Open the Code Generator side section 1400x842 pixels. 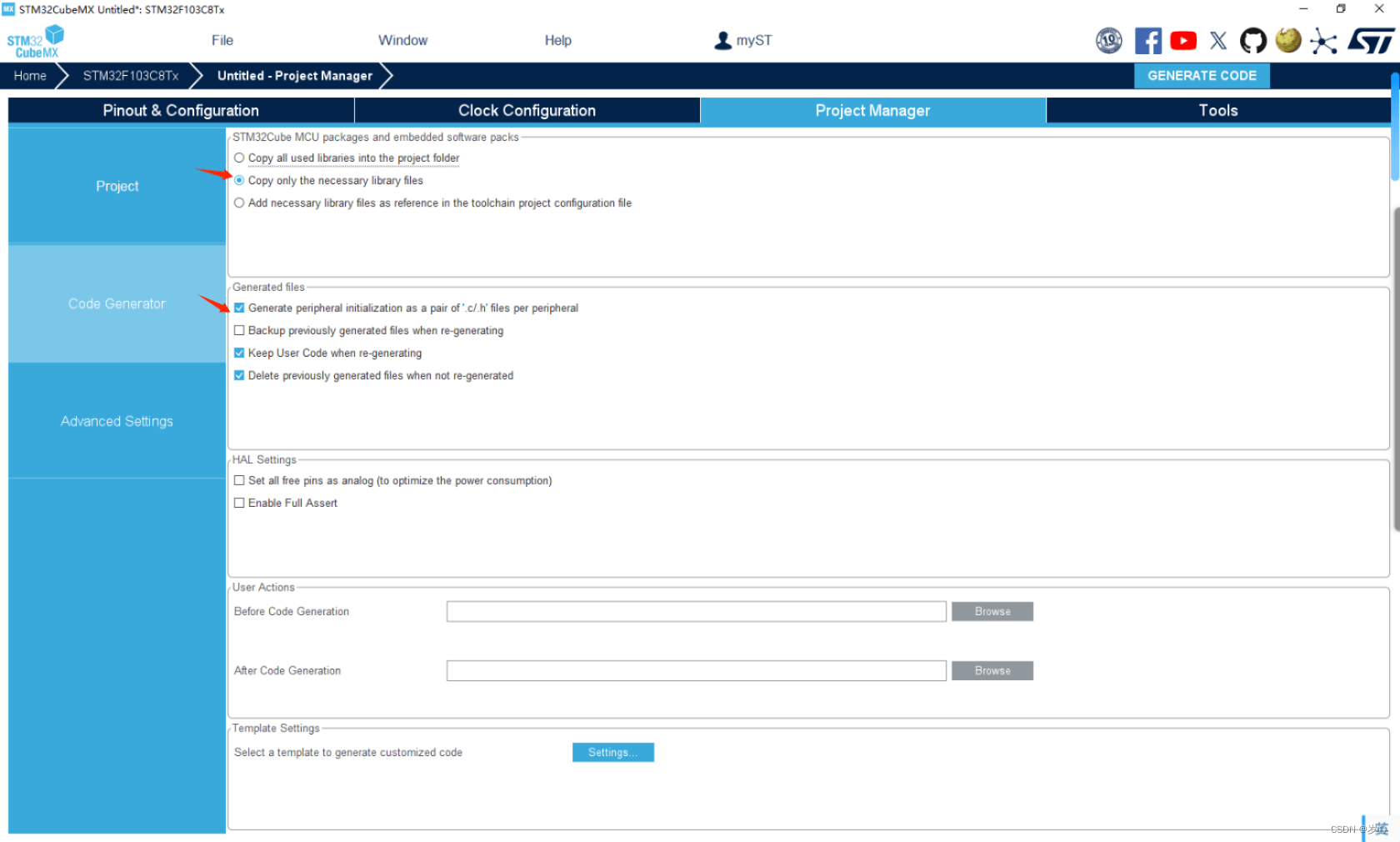[117, 303]
